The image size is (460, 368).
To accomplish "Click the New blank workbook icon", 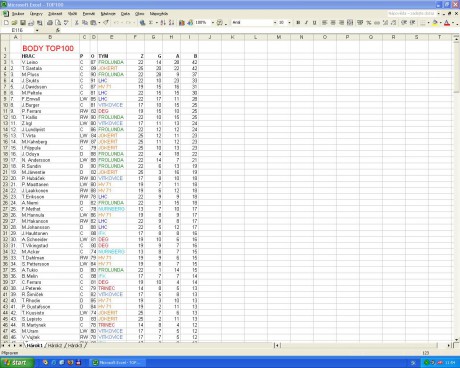I will (x=6, y=23).
